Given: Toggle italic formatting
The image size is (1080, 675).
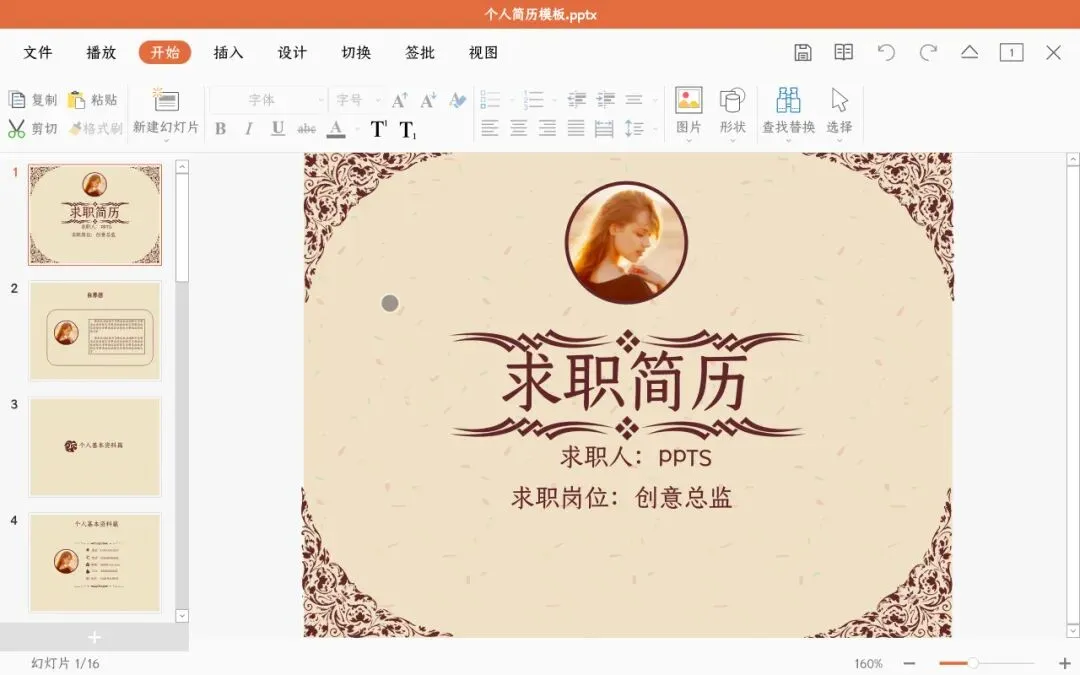Looking at the screenshot, I should pos(249,129).
